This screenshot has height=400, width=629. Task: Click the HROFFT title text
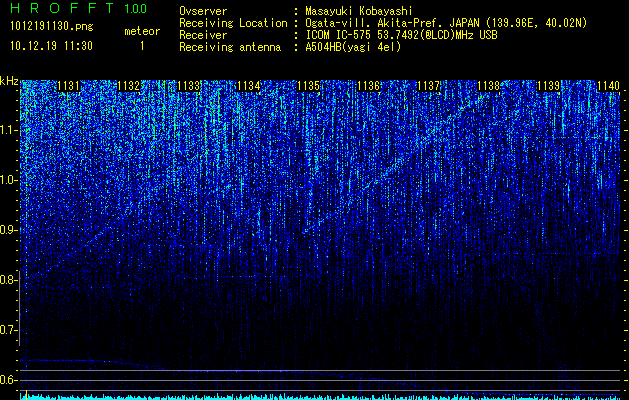click(x=62, y=8)
